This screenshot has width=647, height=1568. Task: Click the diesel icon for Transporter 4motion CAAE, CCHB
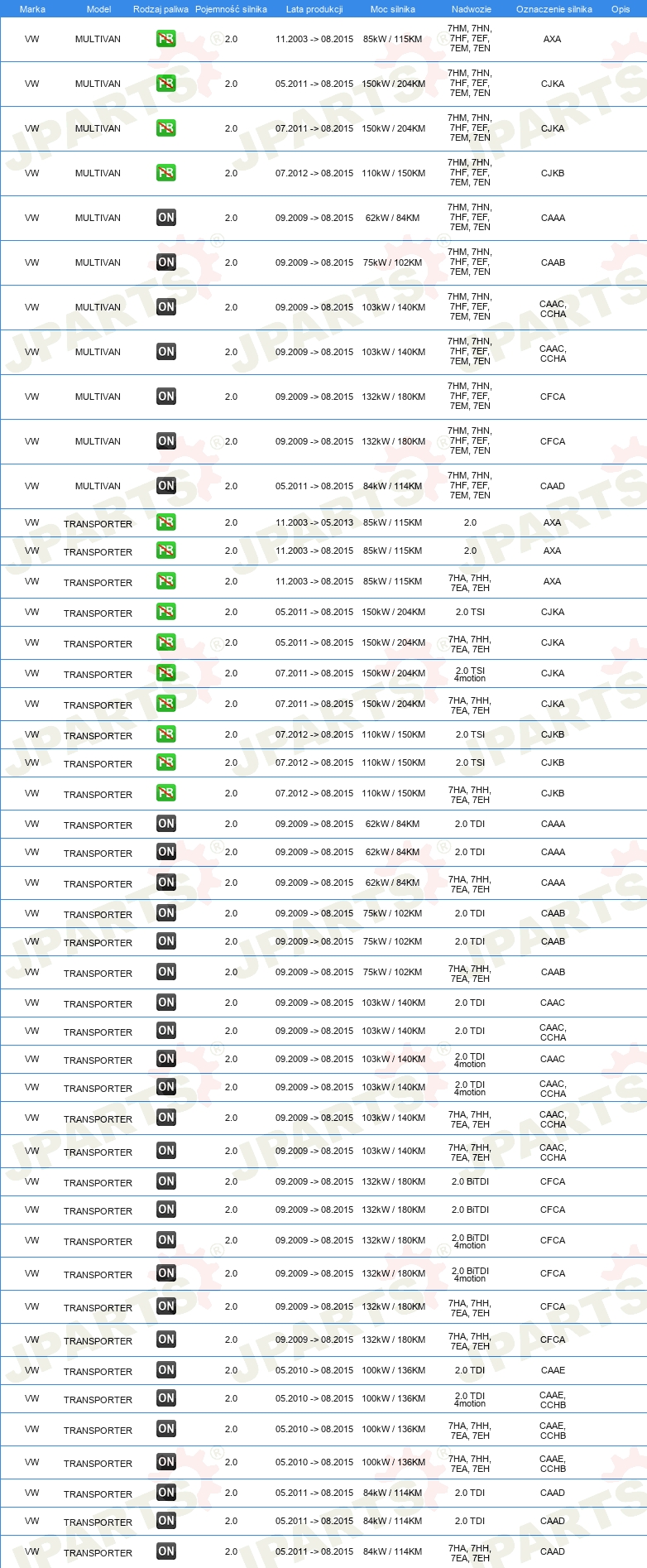[x=166, y=1398]
